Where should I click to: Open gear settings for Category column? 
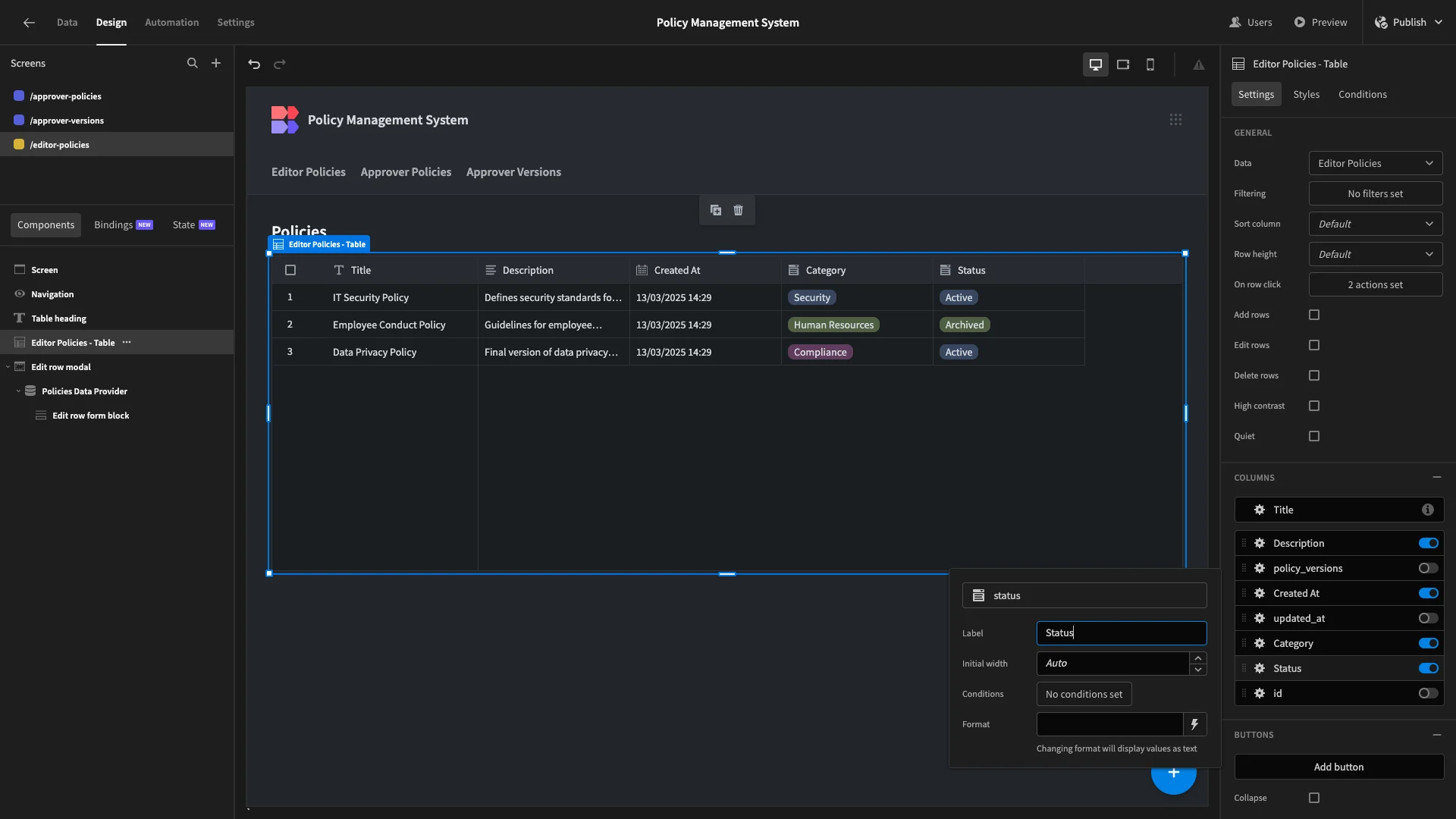[x=1260, y=643]
